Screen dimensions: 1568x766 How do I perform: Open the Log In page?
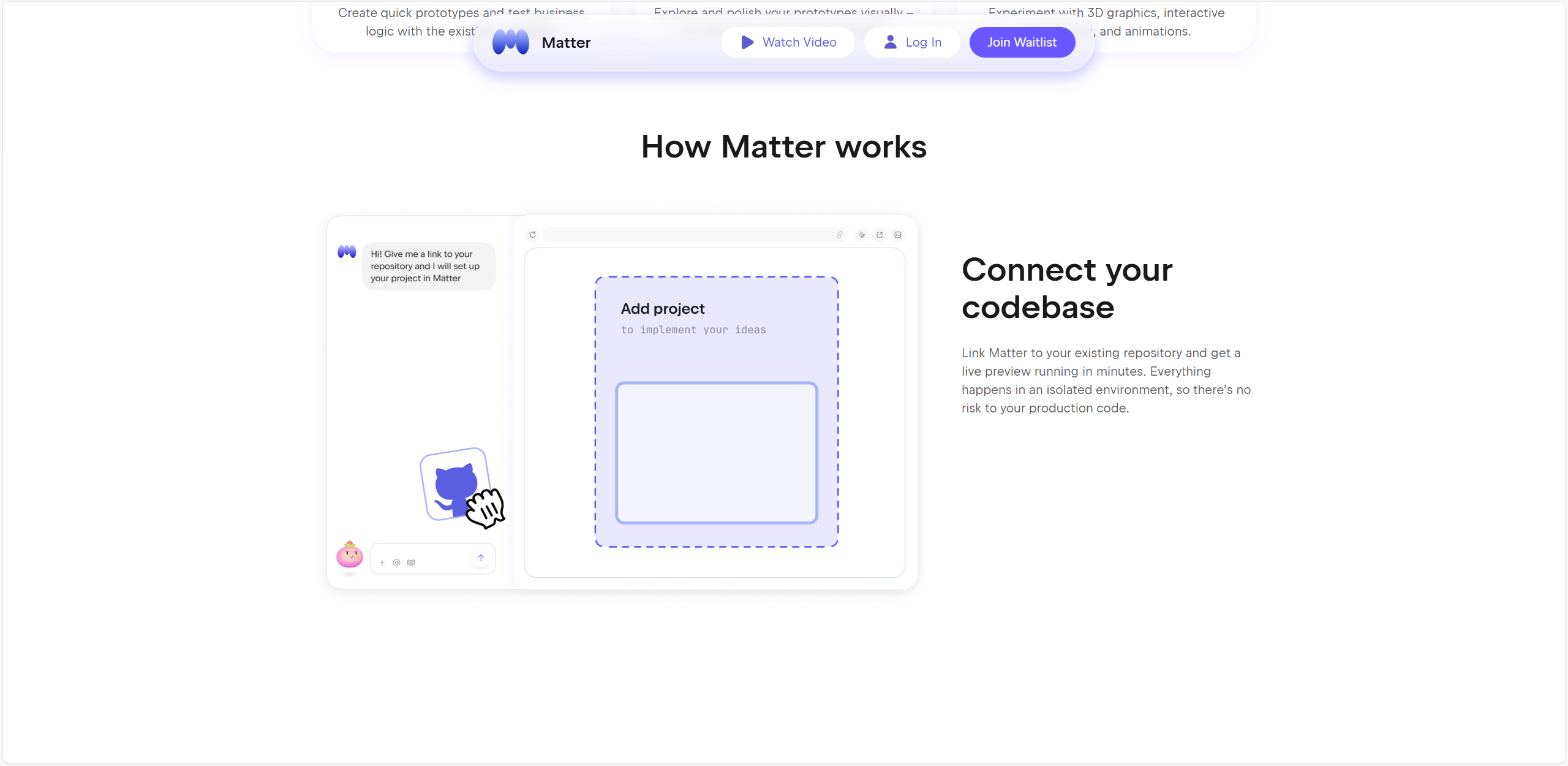point(912,42)
